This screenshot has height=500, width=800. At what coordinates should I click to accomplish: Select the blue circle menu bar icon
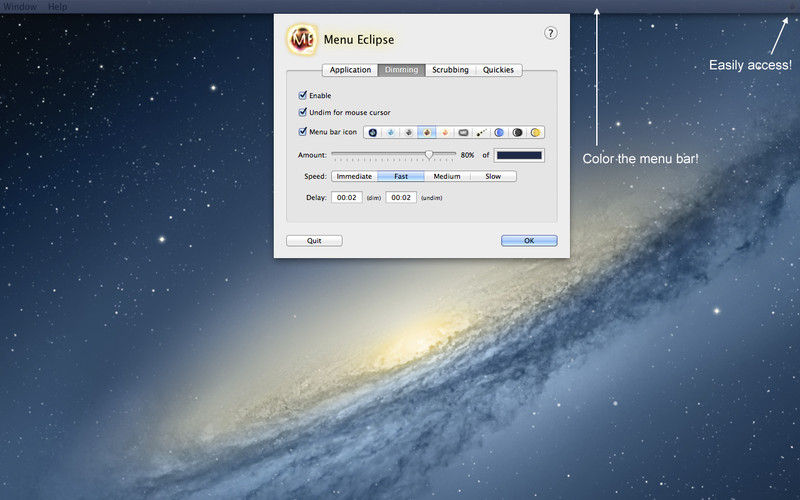click(x=499, y=132)
